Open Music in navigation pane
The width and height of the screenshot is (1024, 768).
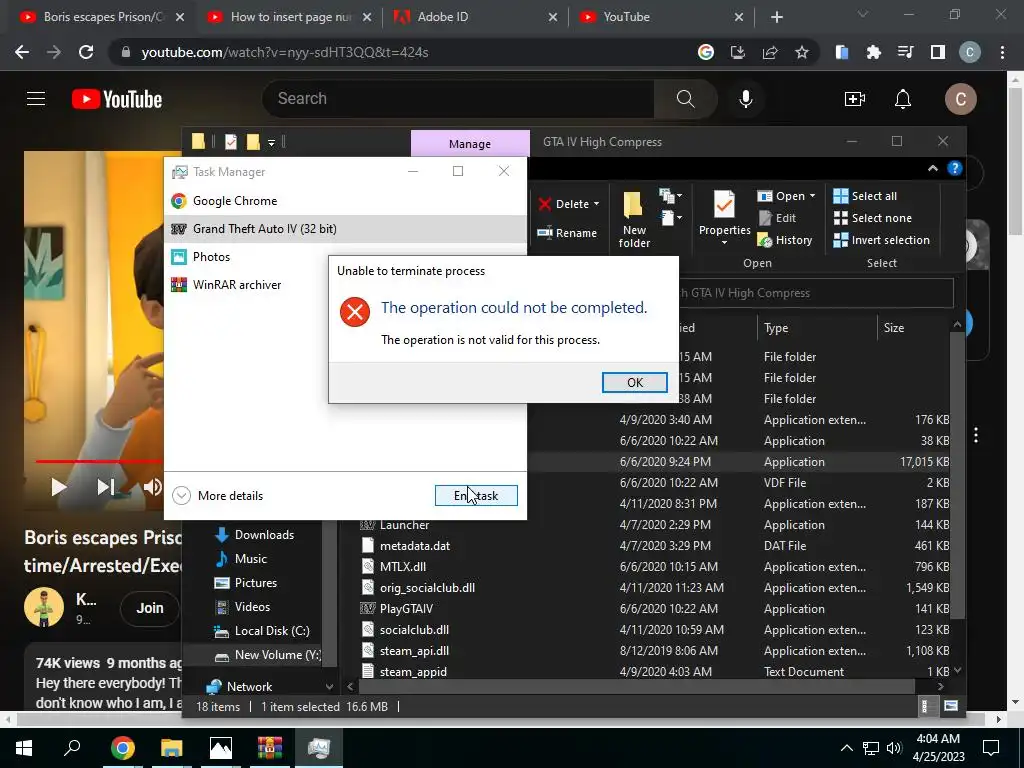(x=241, y=559)
